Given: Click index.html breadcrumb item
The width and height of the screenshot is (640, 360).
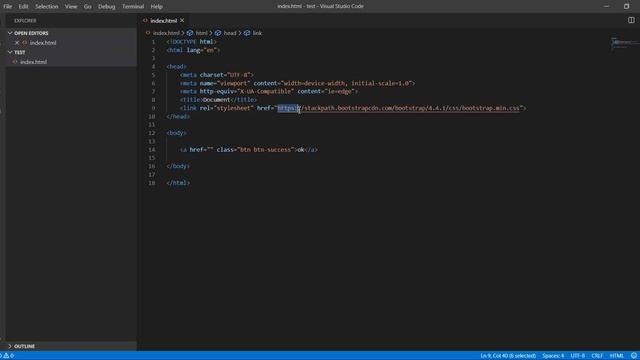Looking at the screenshot, I should 166,33.
